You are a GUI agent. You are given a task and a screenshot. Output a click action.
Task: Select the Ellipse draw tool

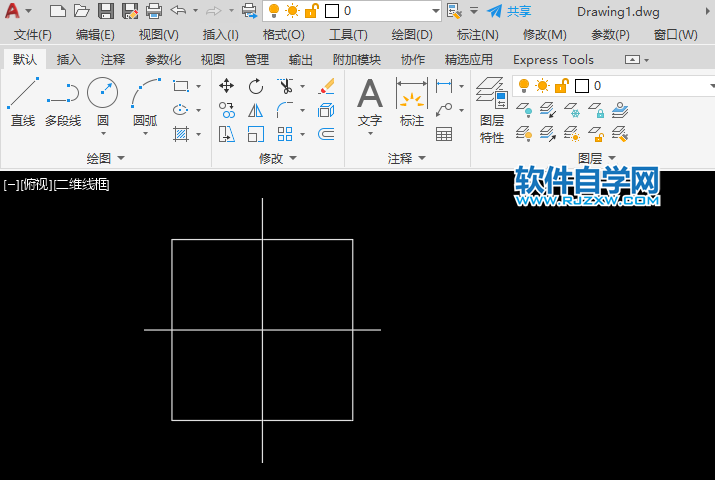(x=181, y=110)
